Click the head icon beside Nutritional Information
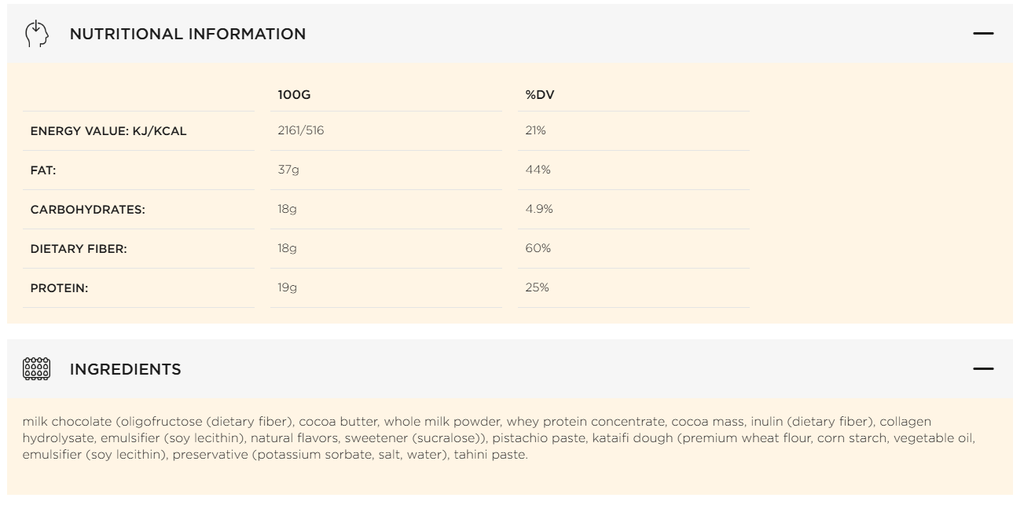 point(36,33)
